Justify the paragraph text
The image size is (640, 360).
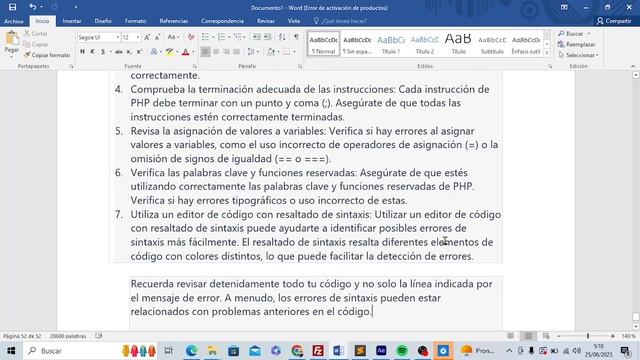pyautogui.click(x=236, y=52)
